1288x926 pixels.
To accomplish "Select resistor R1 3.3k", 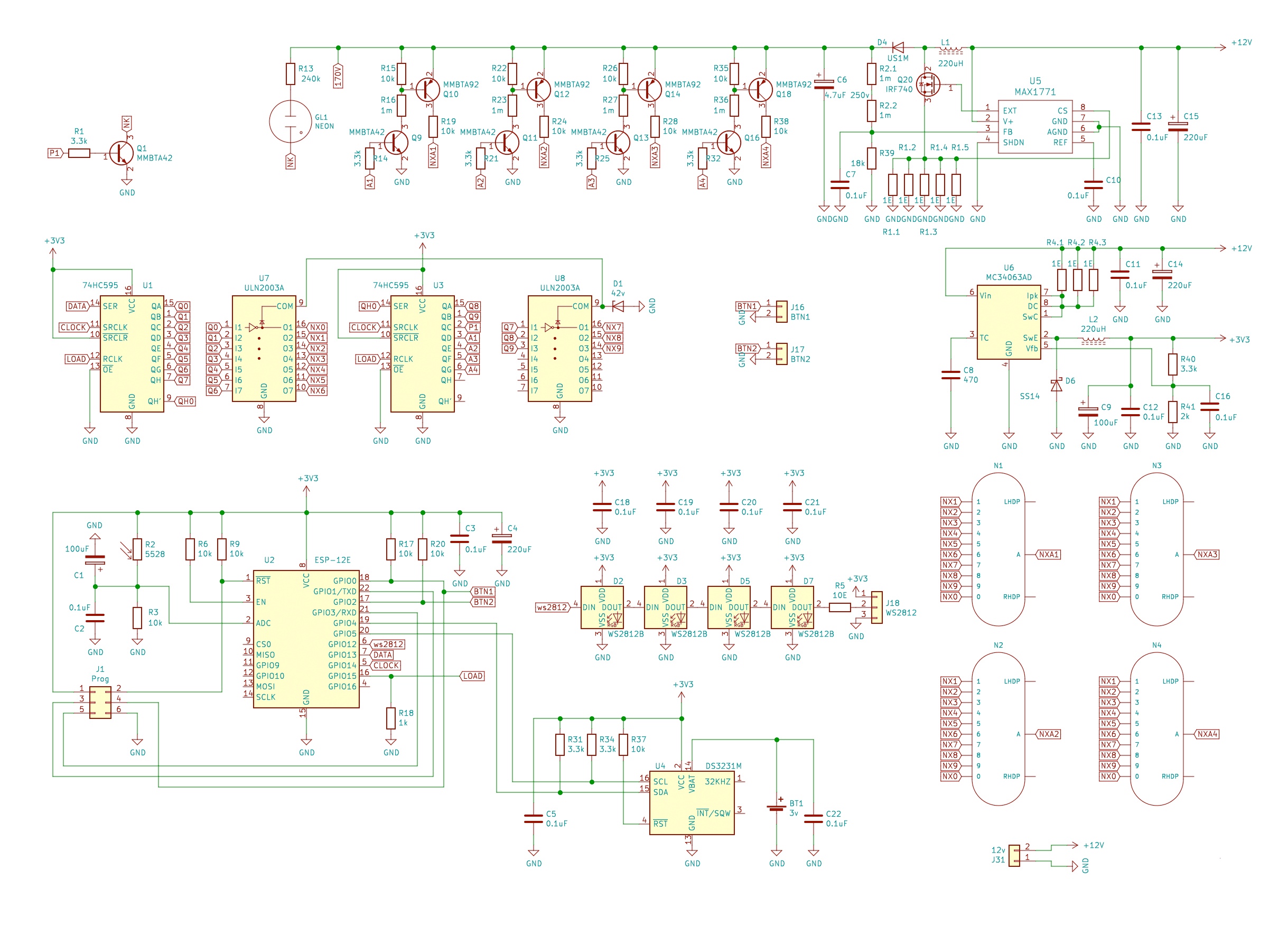I will 79,153.
